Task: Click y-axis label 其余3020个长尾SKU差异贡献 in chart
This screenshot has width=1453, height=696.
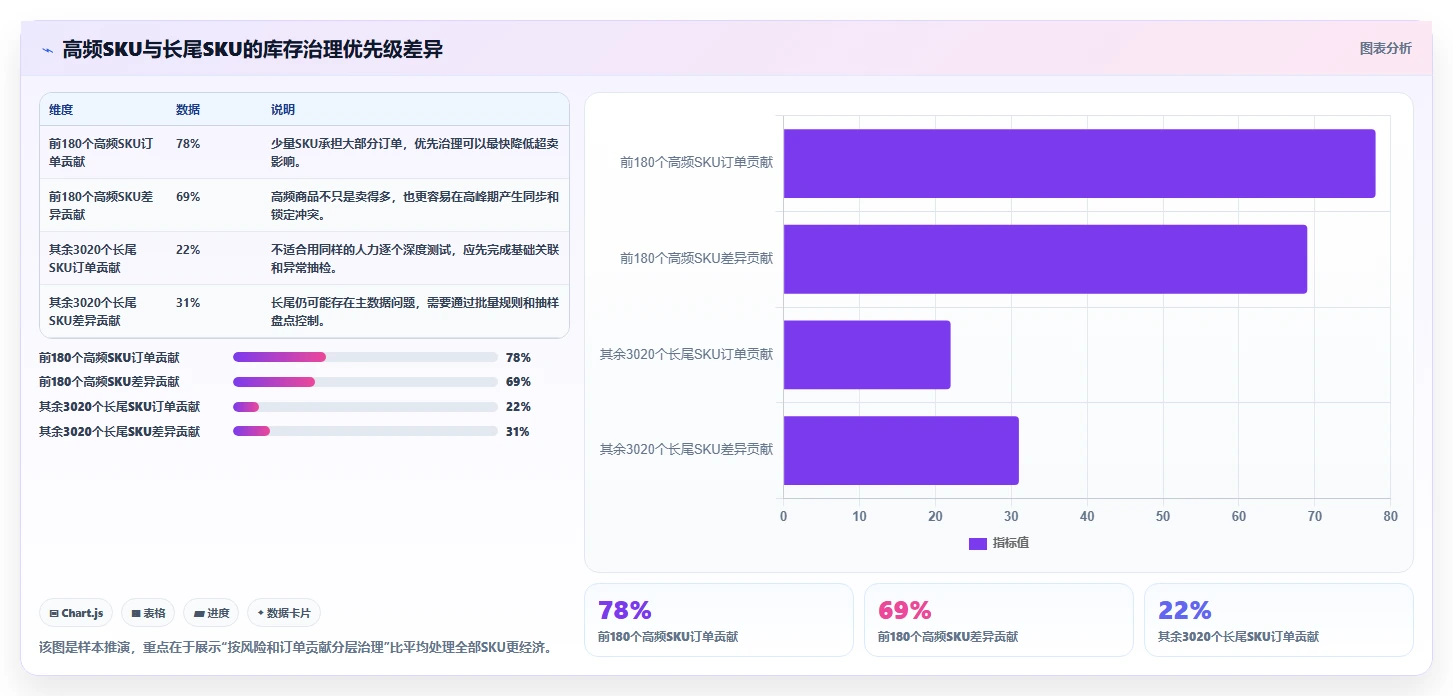Action: coord(686,450)
